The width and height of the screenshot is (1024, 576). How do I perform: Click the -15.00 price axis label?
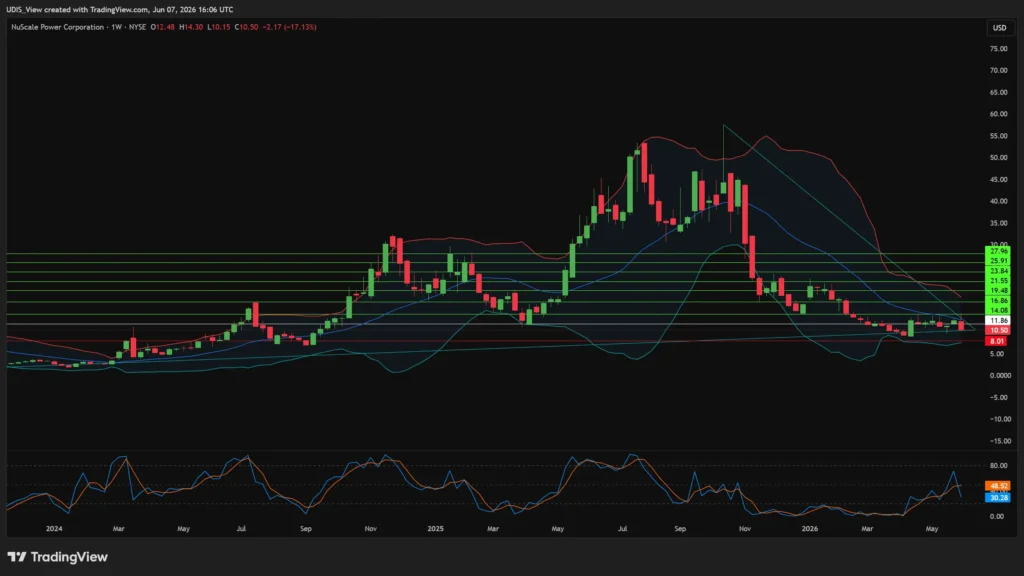coord(999,441)
